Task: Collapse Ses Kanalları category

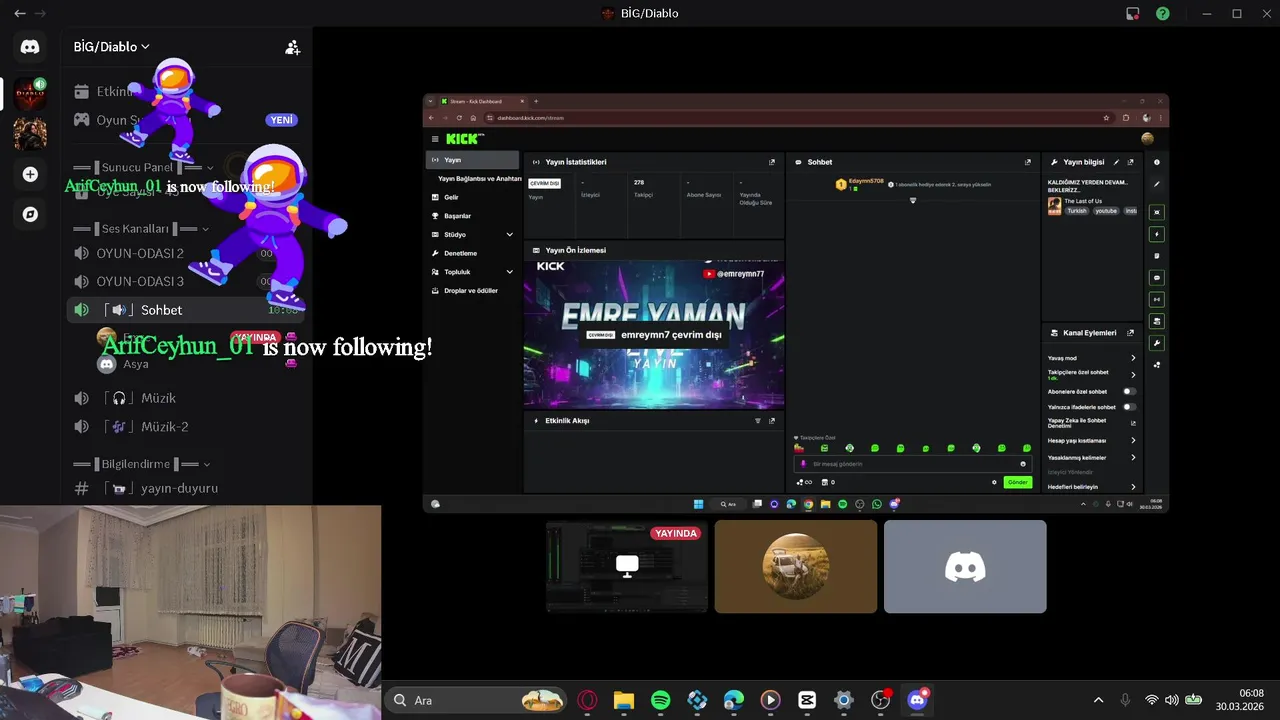Action: click(141, 229)
